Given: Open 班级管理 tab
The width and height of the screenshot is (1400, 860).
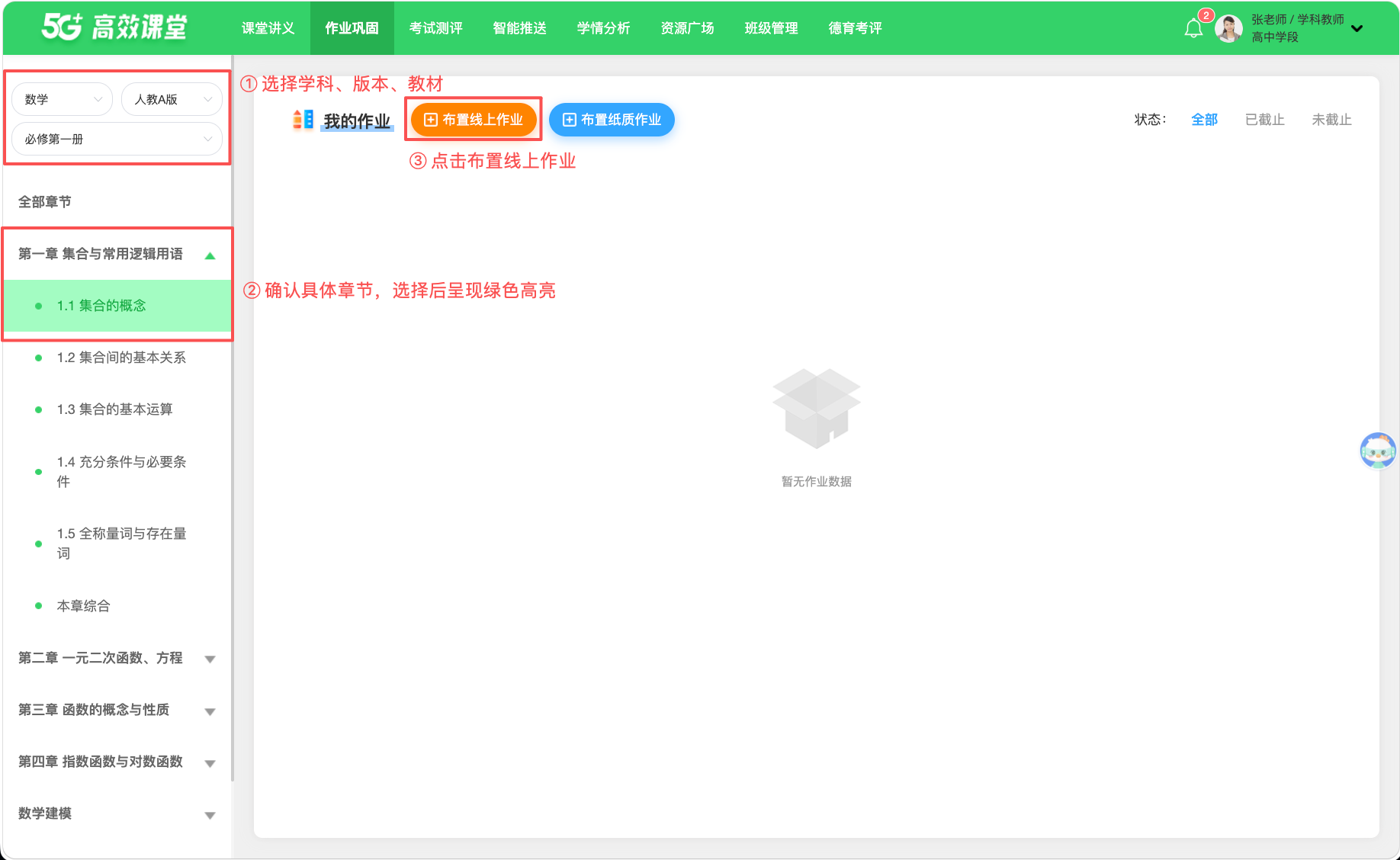Looking at the screenshot, I should (771, 28).
